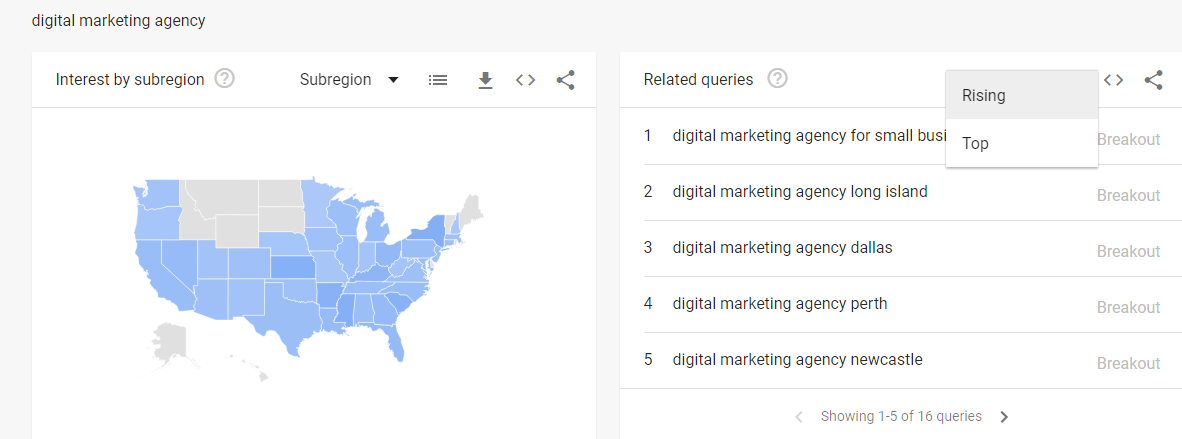Open embed code for Related queries
This screenshot has width=1182, height=439.
1113,80
